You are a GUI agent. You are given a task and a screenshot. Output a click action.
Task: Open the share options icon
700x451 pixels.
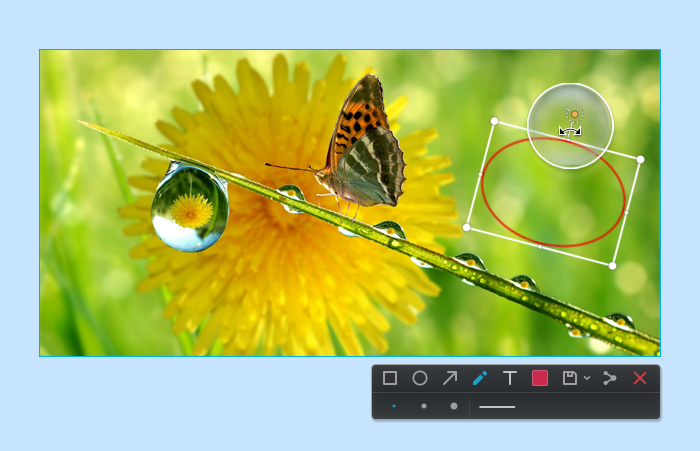[609, 378]
